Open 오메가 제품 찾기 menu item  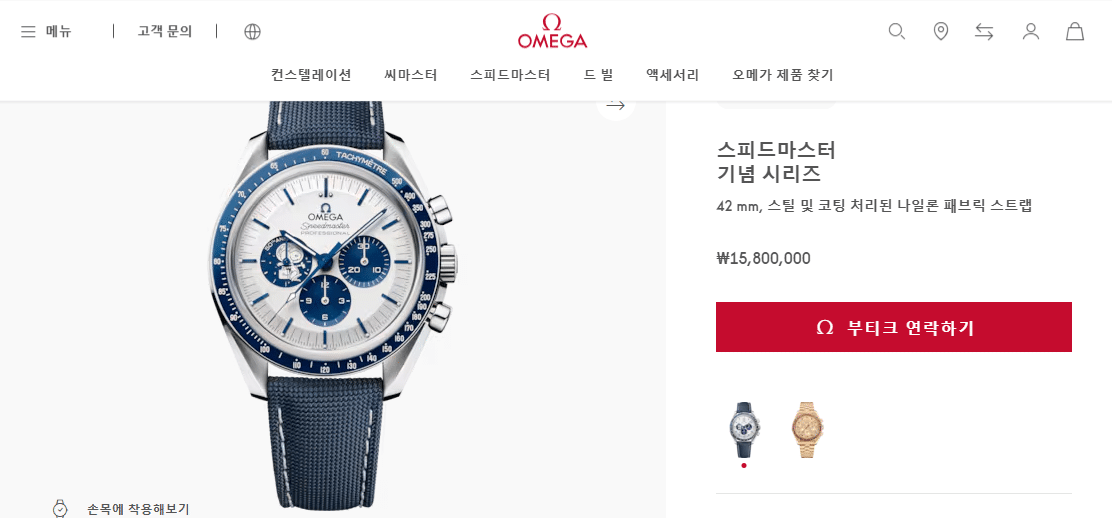tap(783, 75)
